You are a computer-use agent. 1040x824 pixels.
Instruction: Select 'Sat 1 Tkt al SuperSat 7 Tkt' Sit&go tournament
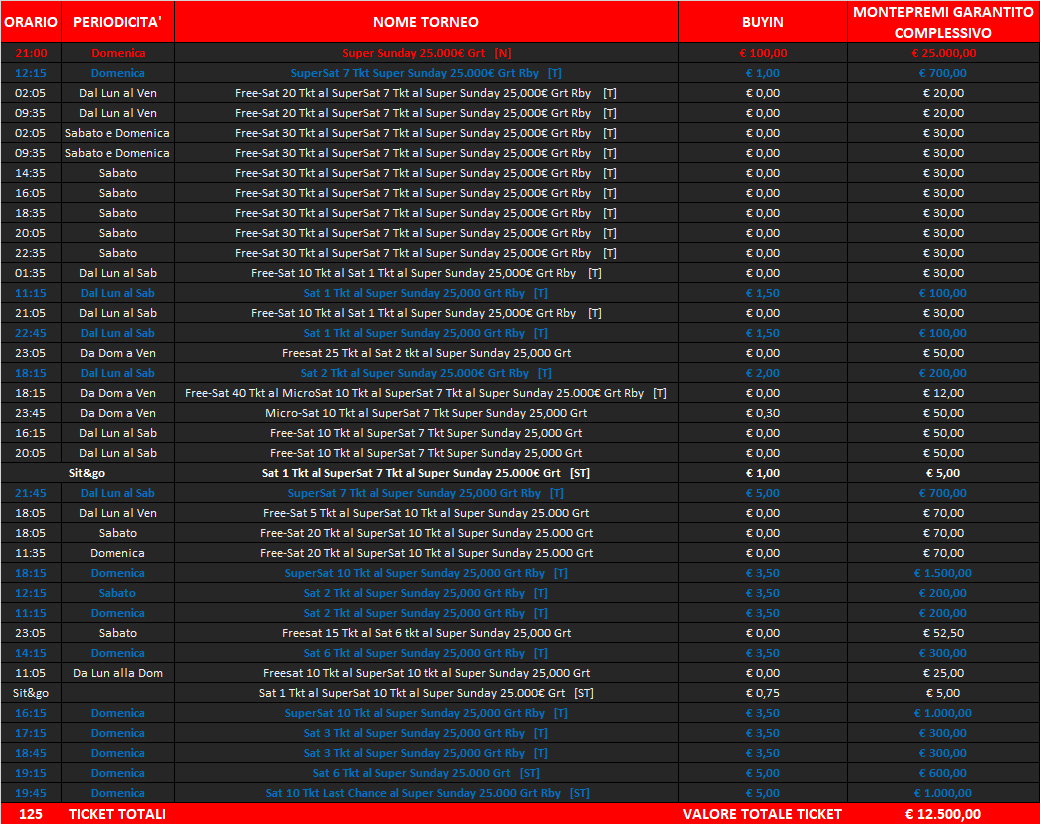pyautogui.click(x=426, y=473)
